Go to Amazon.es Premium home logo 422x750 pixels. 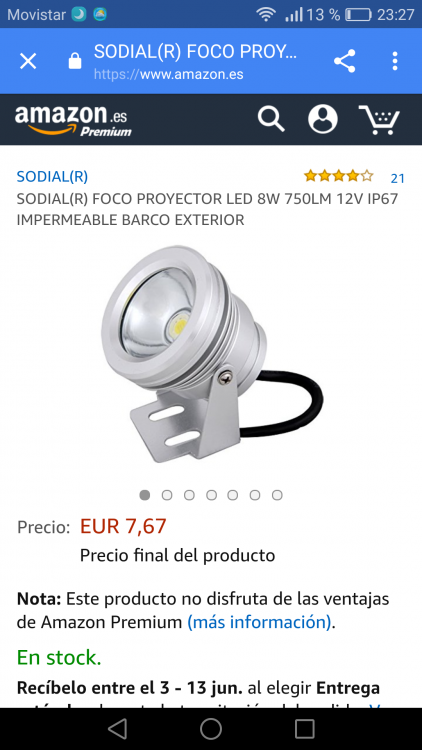point(73,120)
